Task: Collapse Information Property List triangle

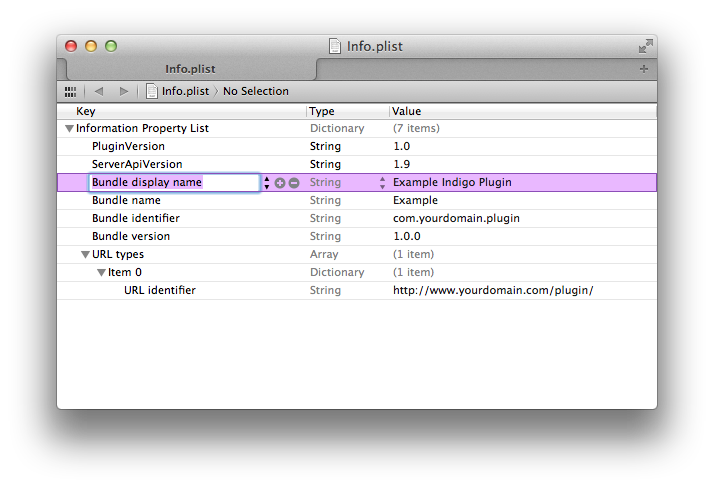Action: tap(69, 129)
